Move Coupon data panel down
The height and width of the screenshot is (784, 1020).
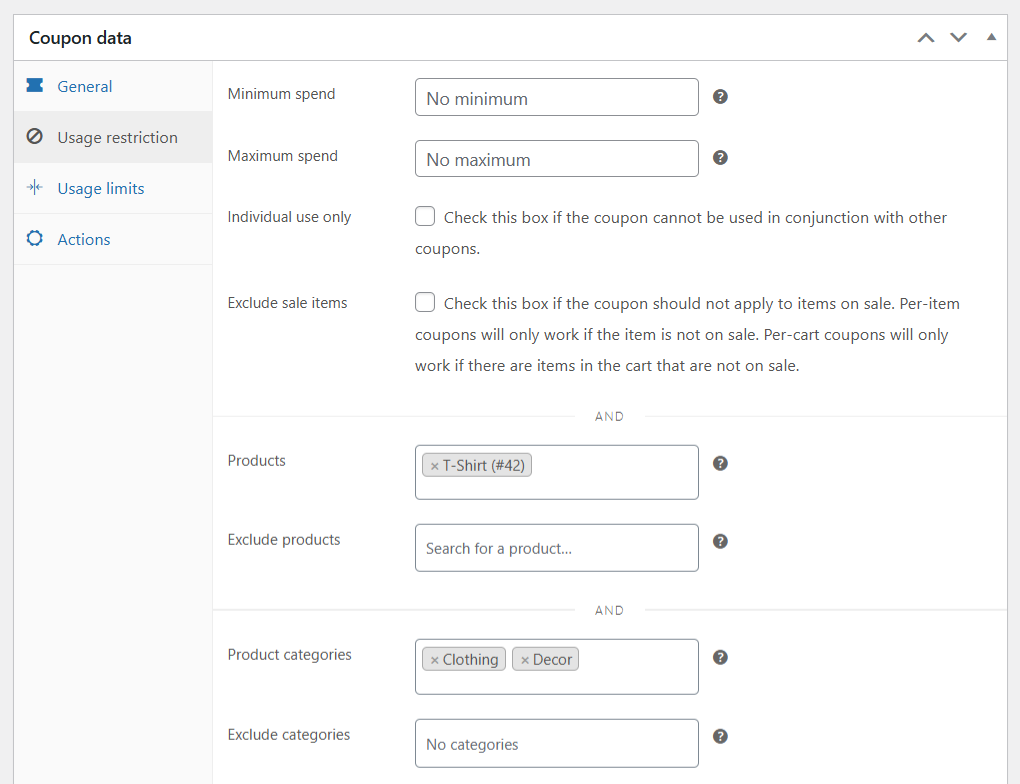959,38
